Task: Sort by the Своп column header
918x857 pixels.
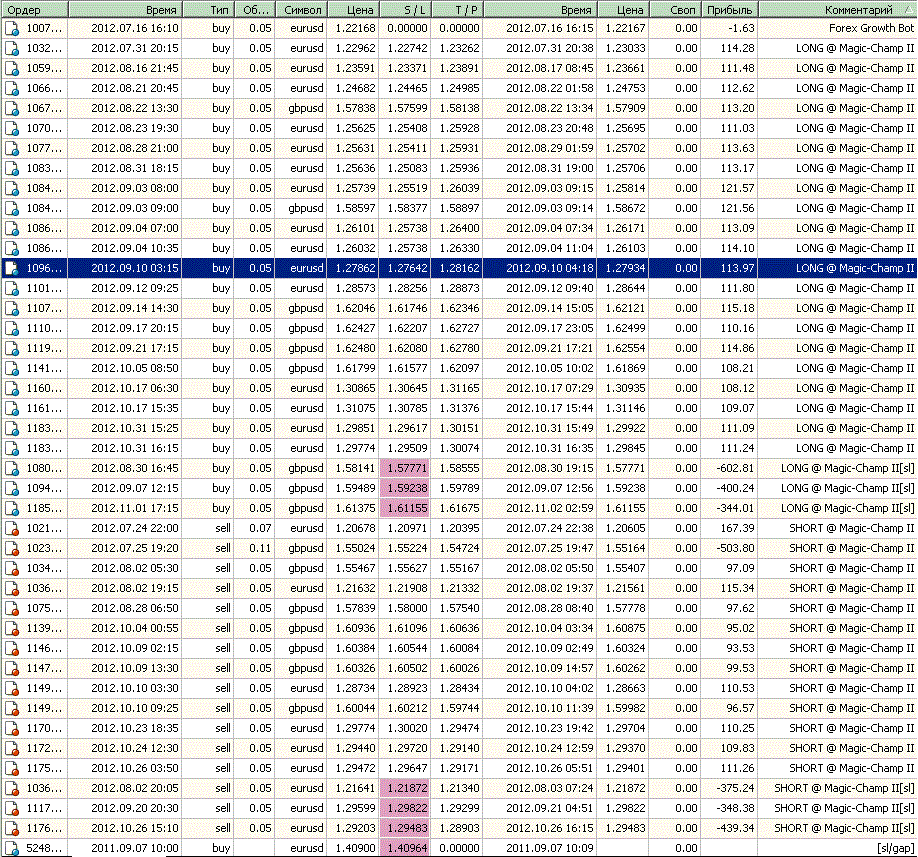Action: coord(676,9)
